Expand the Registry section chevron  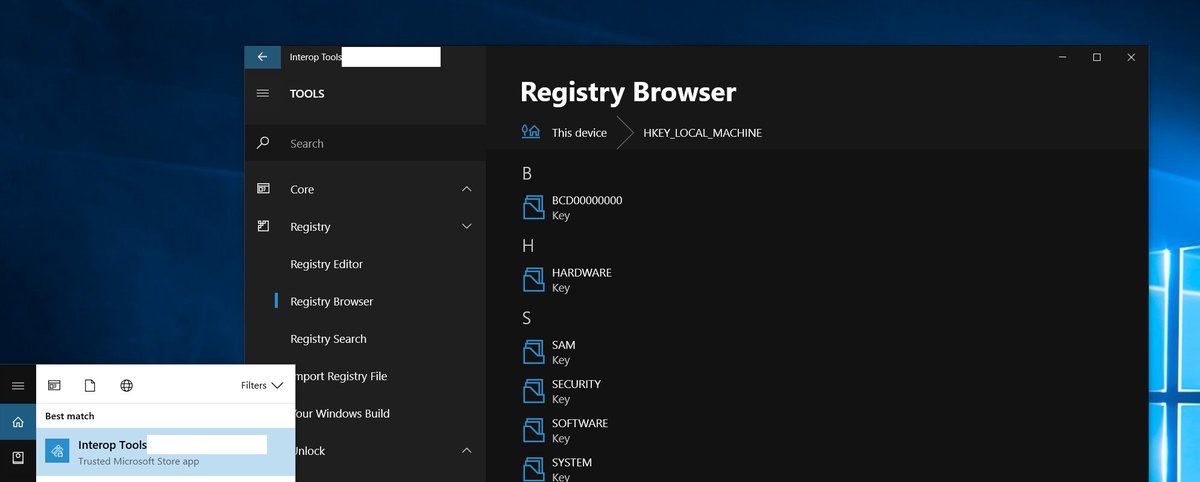pos(467,226)
